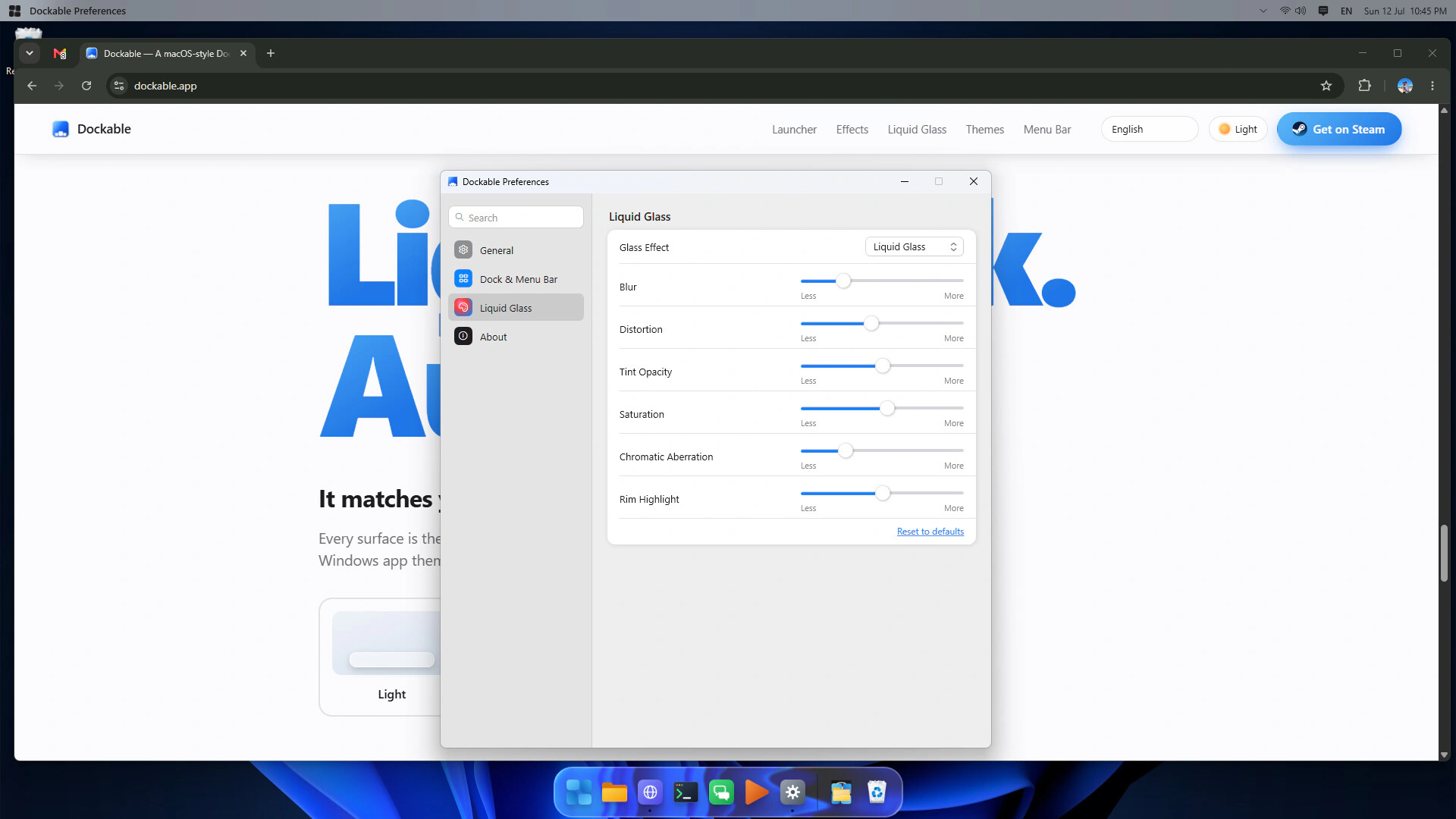The height and width of the screenshot is (819, 1456).
Task: Open browser extensions puzzle icon
Action: point(1364,86)
